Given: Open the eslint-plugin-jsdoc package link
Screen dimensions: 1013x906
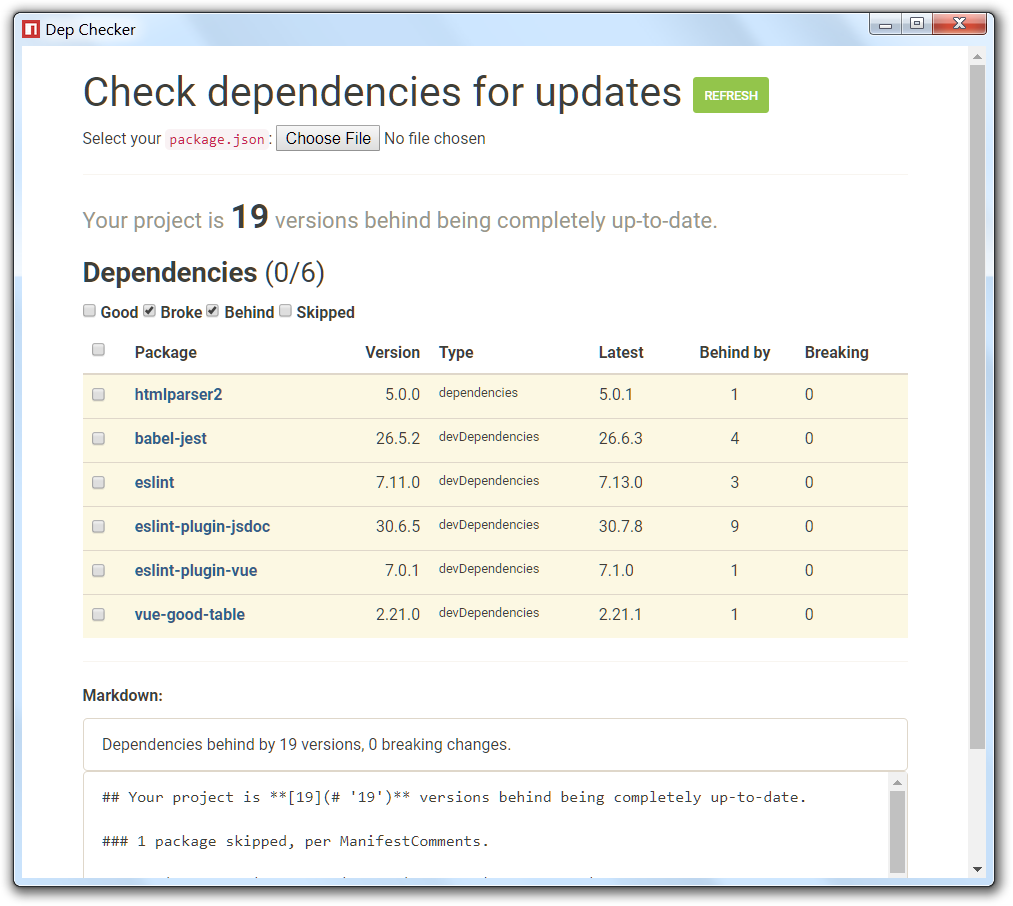Looking at the screenshot, I should [202, 526].
